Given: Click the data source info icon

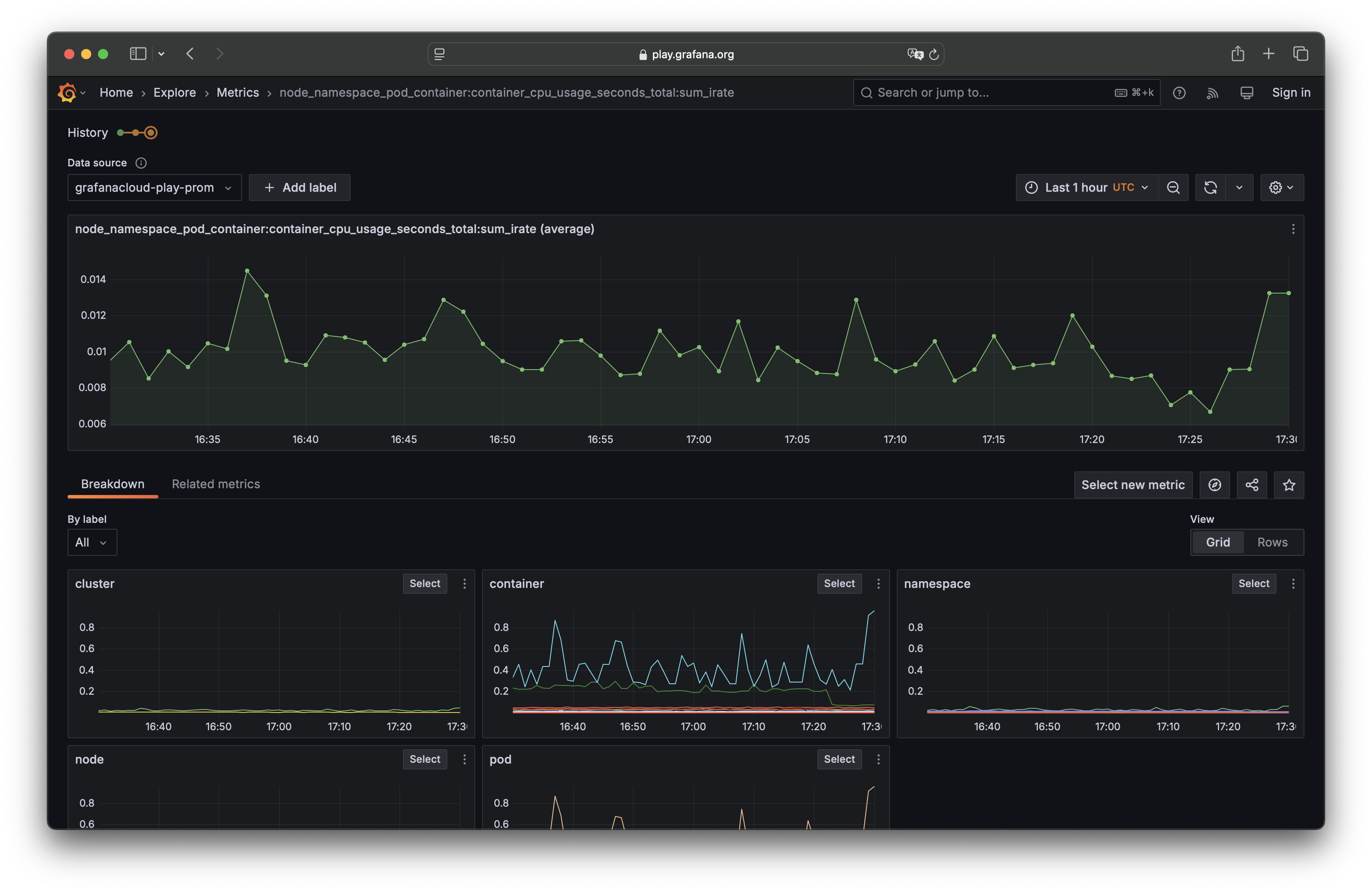Looking at the screenshot, I should tap(141, 163).
